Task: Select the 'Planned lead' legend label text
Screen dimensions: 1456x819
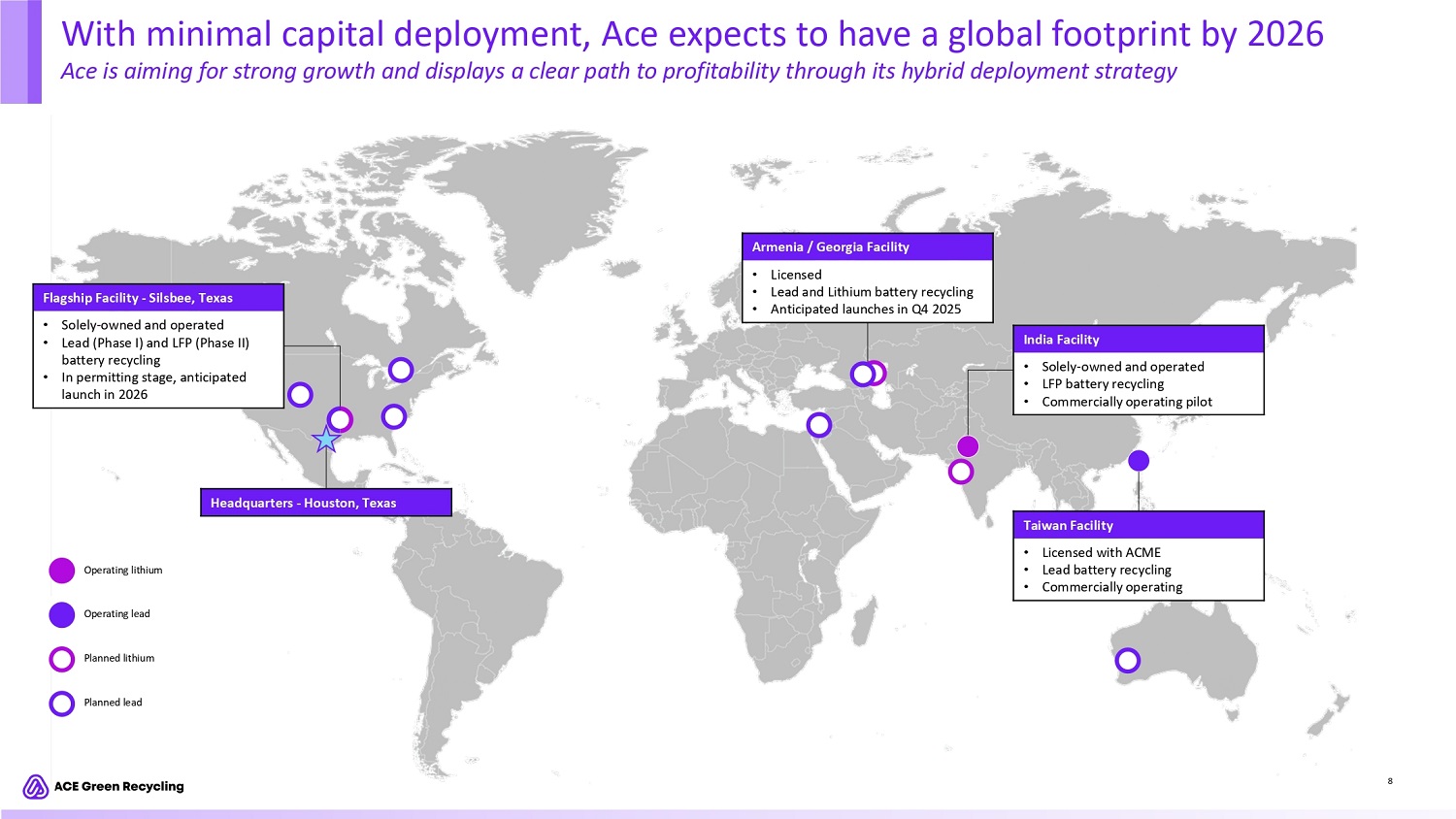Action: [x=113, y=703]
